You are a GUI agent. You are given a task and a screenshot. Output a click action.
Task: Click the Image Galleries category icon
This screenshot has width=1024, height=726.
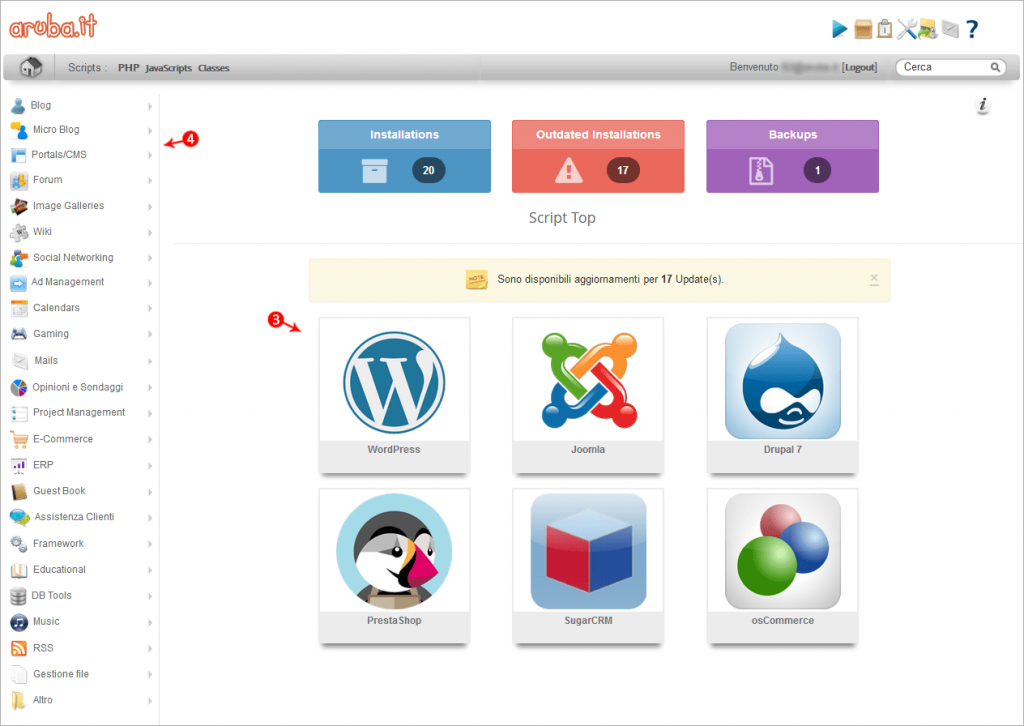tap(19, 206)
